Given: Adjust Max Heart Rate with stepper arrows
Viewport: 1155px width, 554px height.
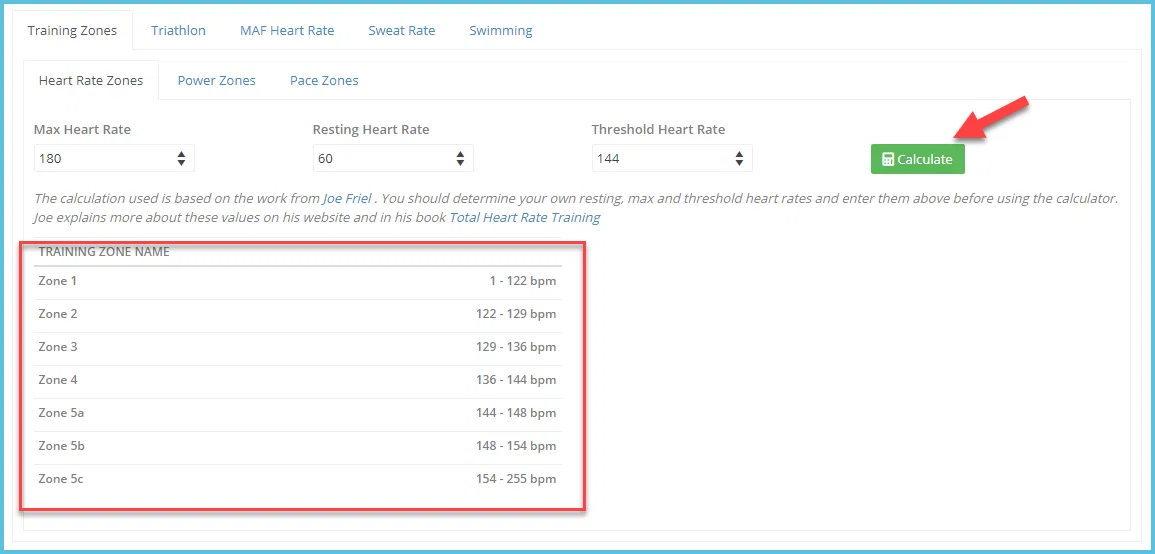Looking at the screenshot, I should tap(181, 158).
